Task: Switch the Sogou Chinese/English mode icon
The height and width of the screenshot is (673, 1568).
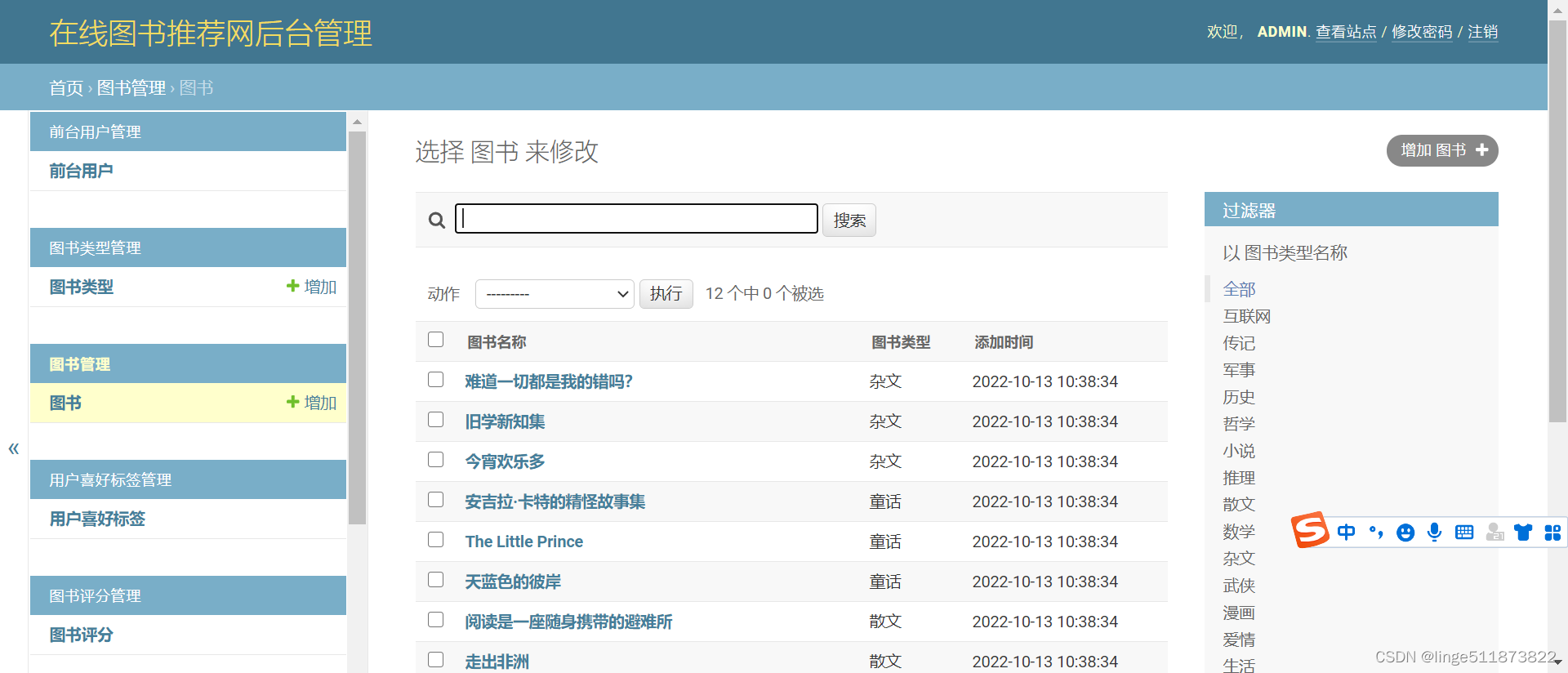Action: [x=1346, y=533]
